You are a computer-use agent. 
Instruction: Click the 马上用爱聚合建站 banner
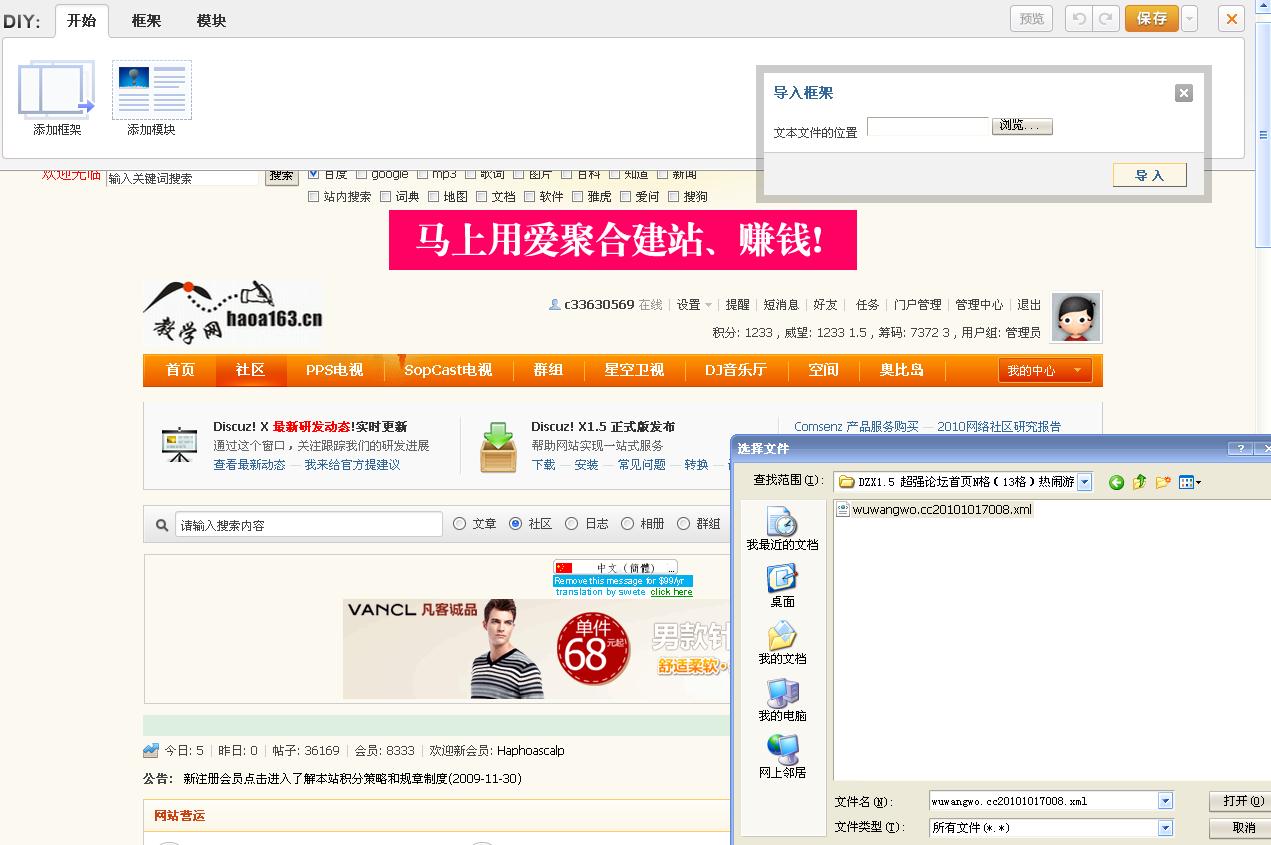tap(622, 240)
